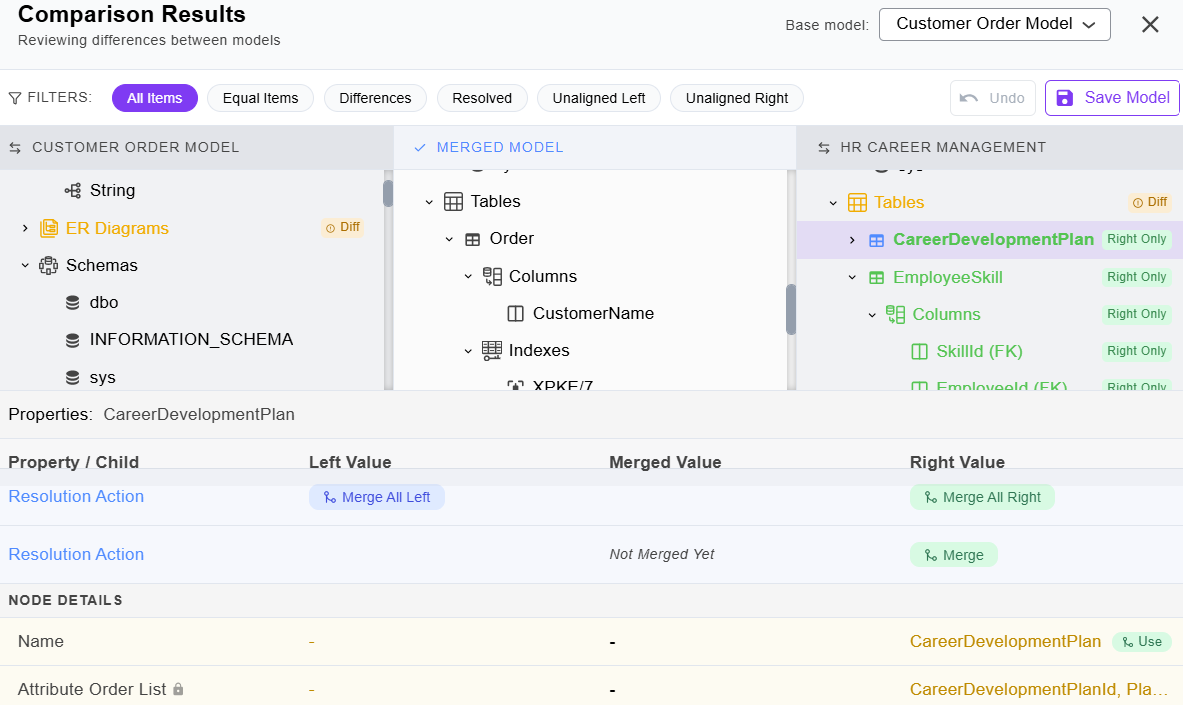Expand the ER Diagrams node
This screenshot has width=1183, height=705.
coord(25,228)
